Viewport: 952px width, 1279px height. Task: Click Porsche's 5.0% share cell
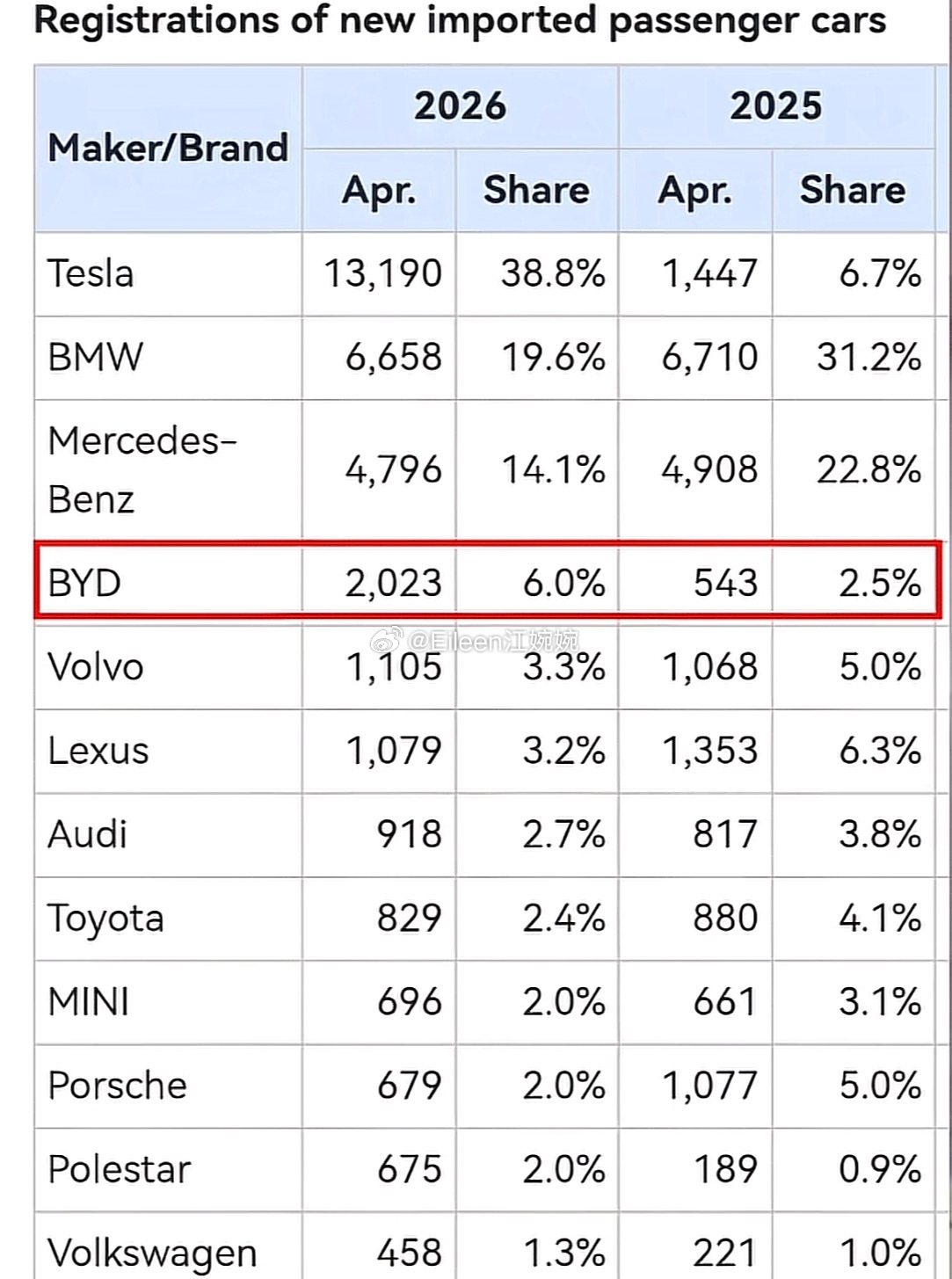click(852, 1086)
